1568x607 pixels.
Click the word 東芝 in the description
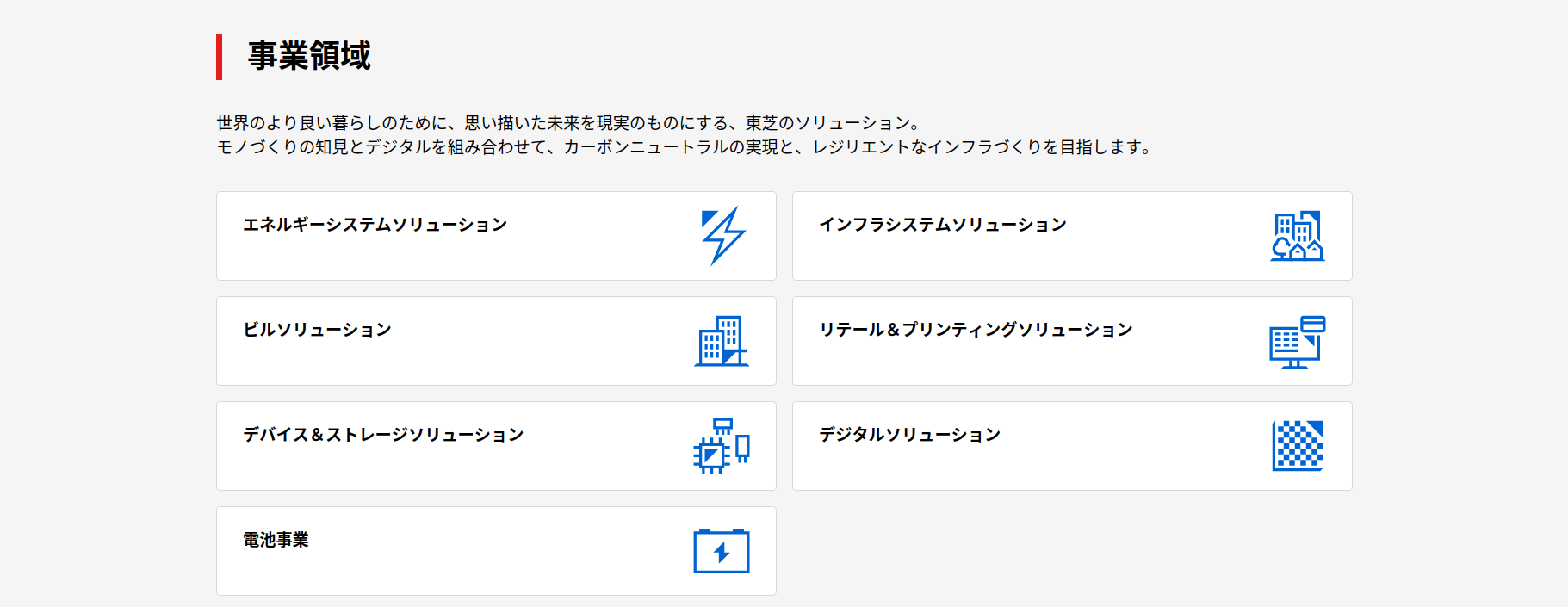point(761,123)
